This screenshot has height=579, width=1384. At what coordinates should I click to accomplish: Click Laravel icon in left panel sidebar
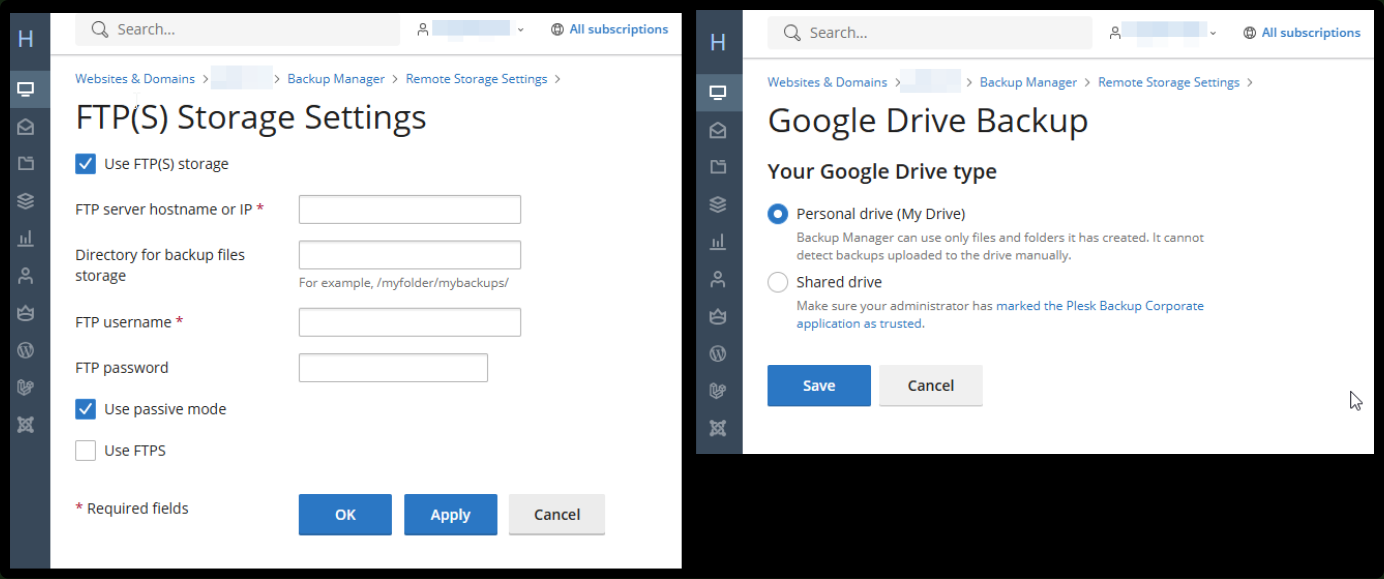(x=26, y=387)
